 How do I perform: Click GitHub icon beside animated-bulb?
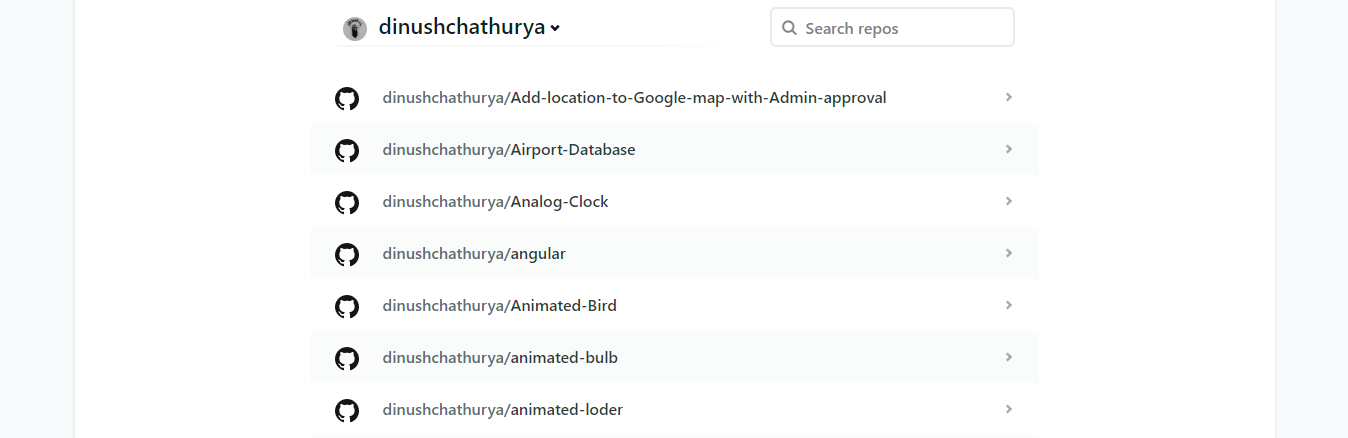pos(346,358)
